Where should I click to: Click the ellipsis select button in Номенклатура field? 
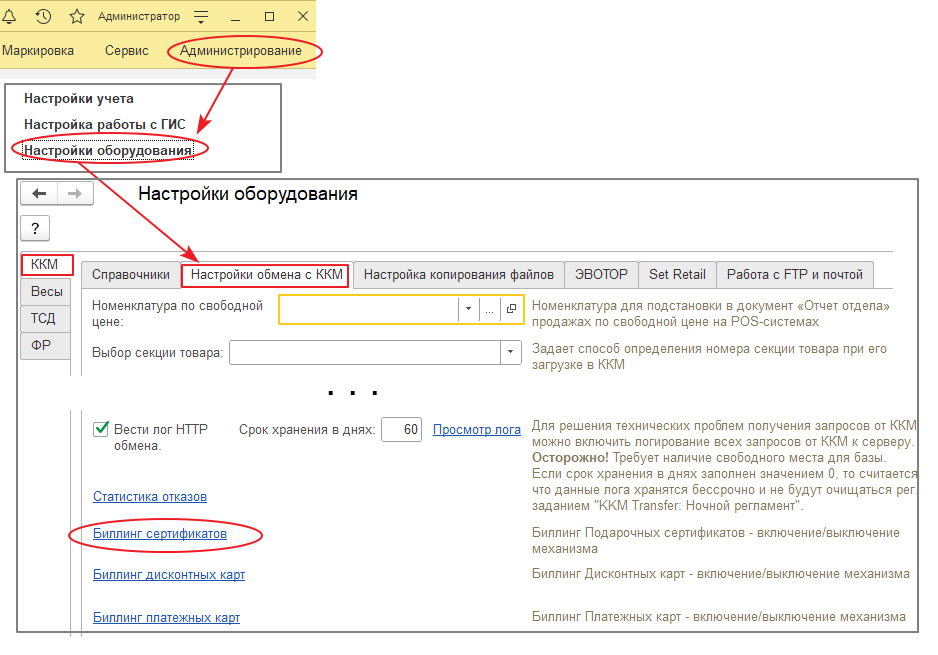[x=490, y=310]
